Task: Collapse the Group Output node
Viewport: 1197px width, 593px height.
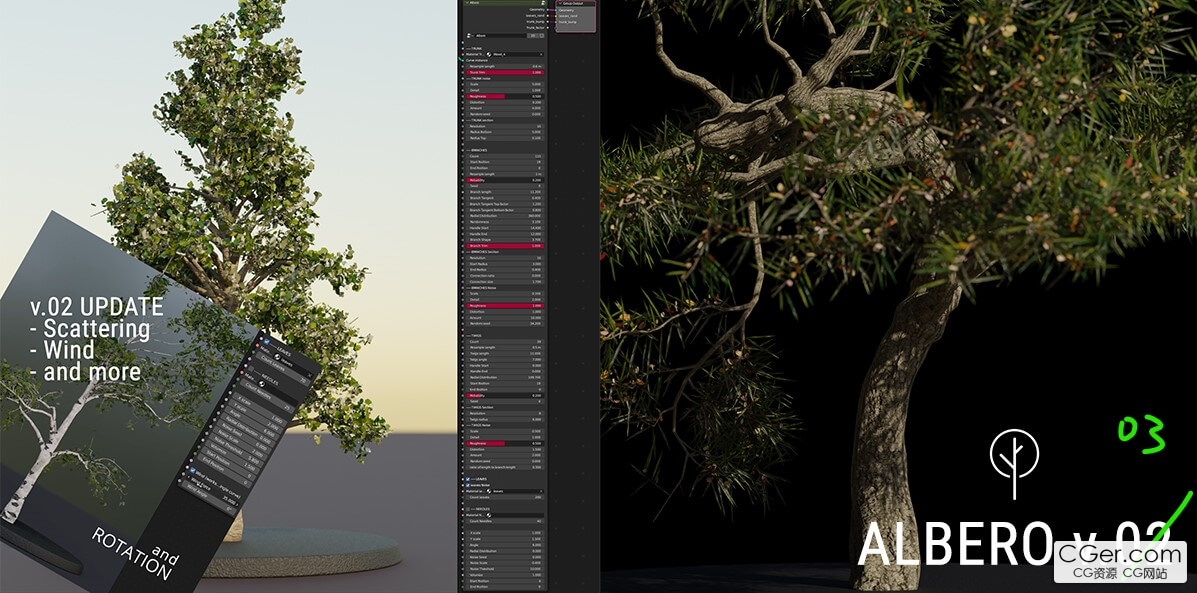Action: 560,3
